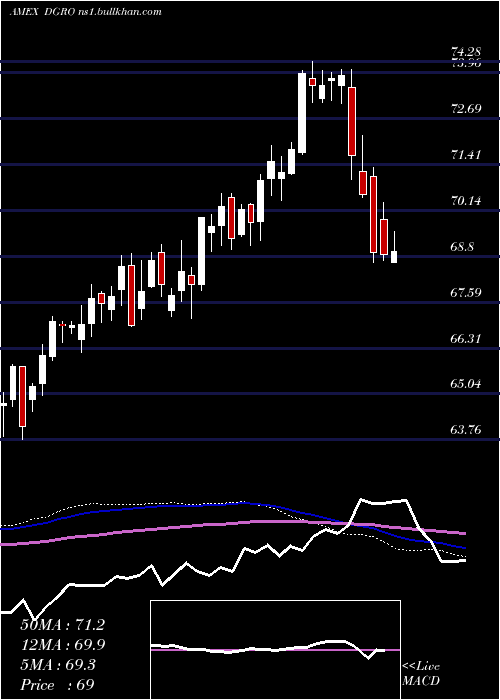Click the 74.28 price level label
Screen dimensions: 500x700
click(466, 52)
